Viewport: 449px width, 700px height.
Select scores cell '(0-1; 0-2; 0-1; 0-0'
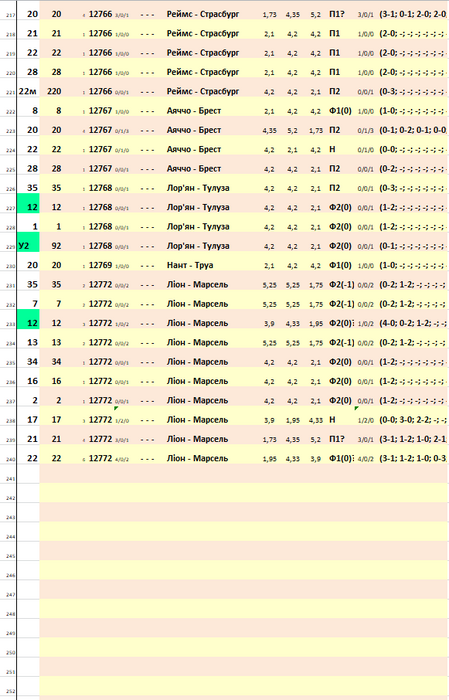(x=413, y=130)
